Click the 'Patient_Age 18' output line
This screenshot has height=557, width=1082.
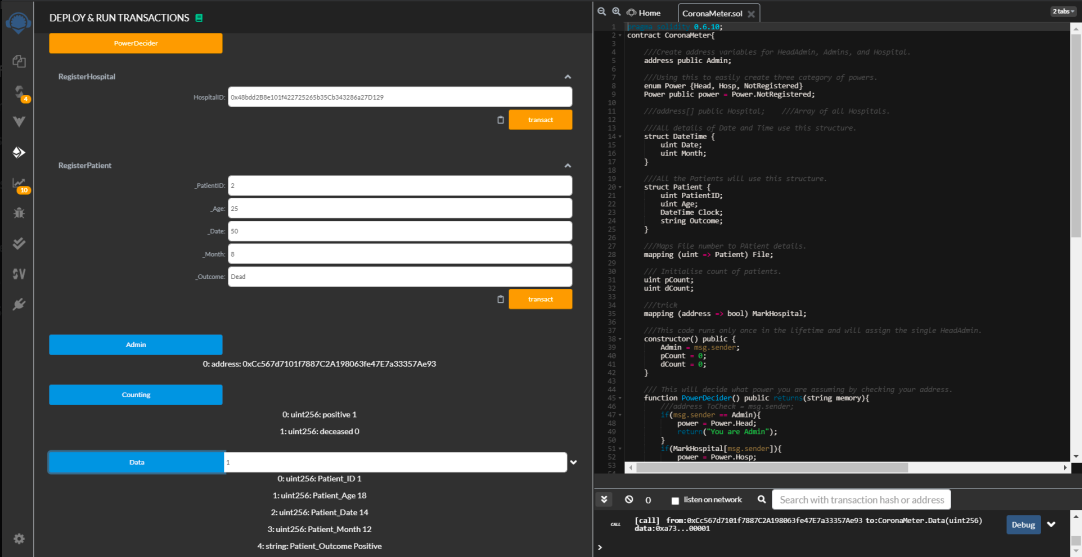[x=319, y=495]
